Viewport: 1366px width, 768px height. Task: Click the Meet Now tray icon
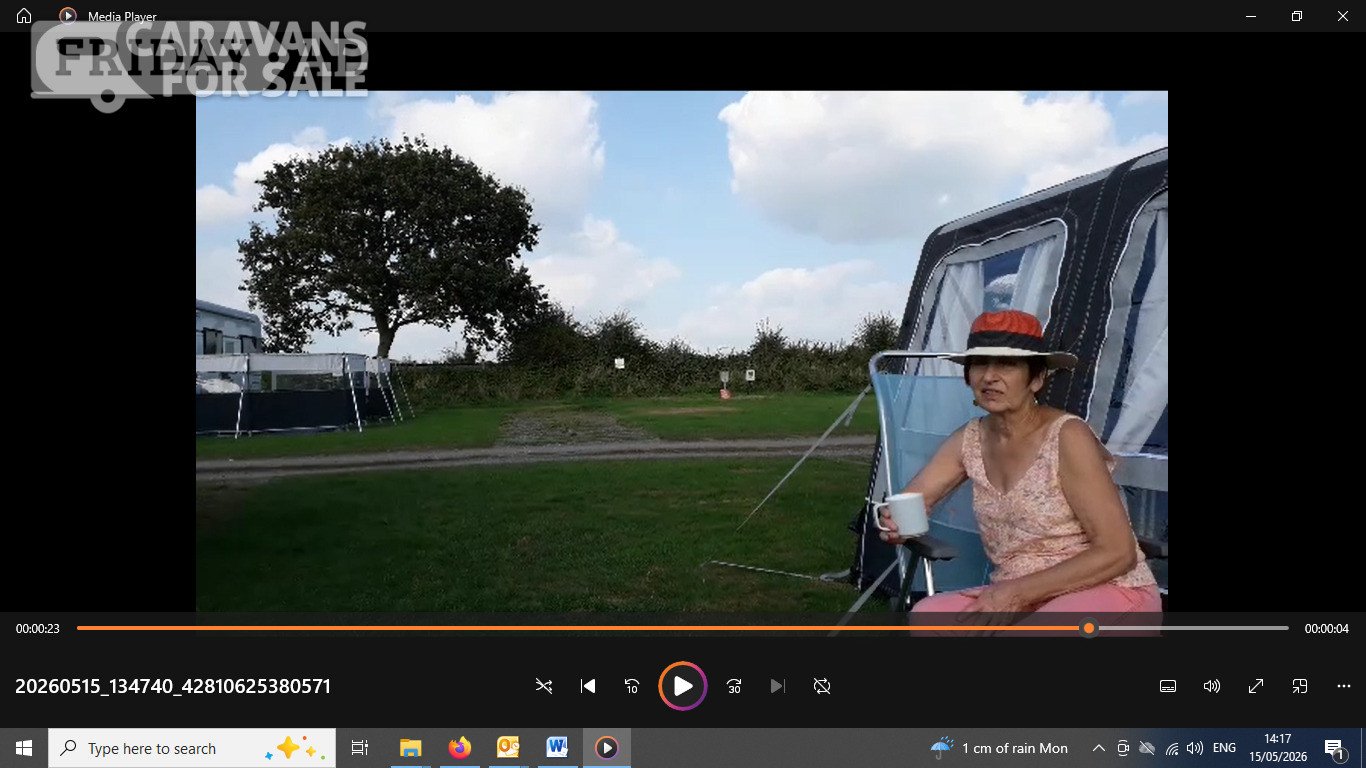[1123, 748]
